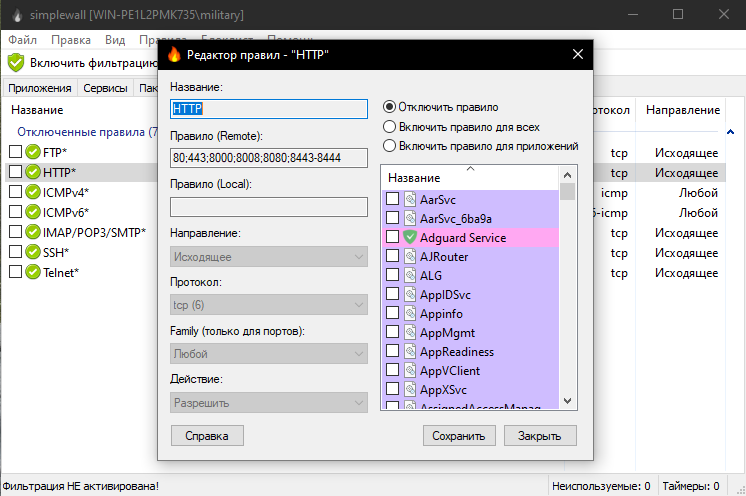The image size is (746, 496).
Task: Click the Remote rule ports input field
Action: point(269,158)
